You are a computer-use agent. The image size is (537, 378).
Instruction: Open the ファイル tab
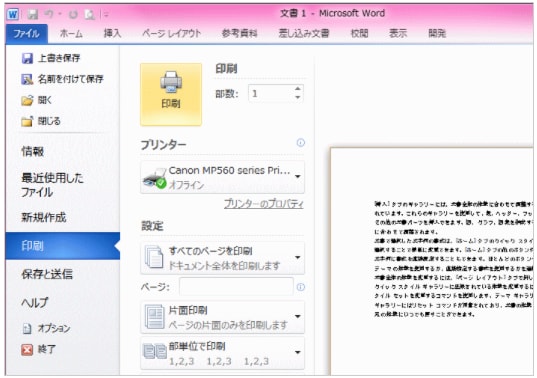[x=26, y=34]
